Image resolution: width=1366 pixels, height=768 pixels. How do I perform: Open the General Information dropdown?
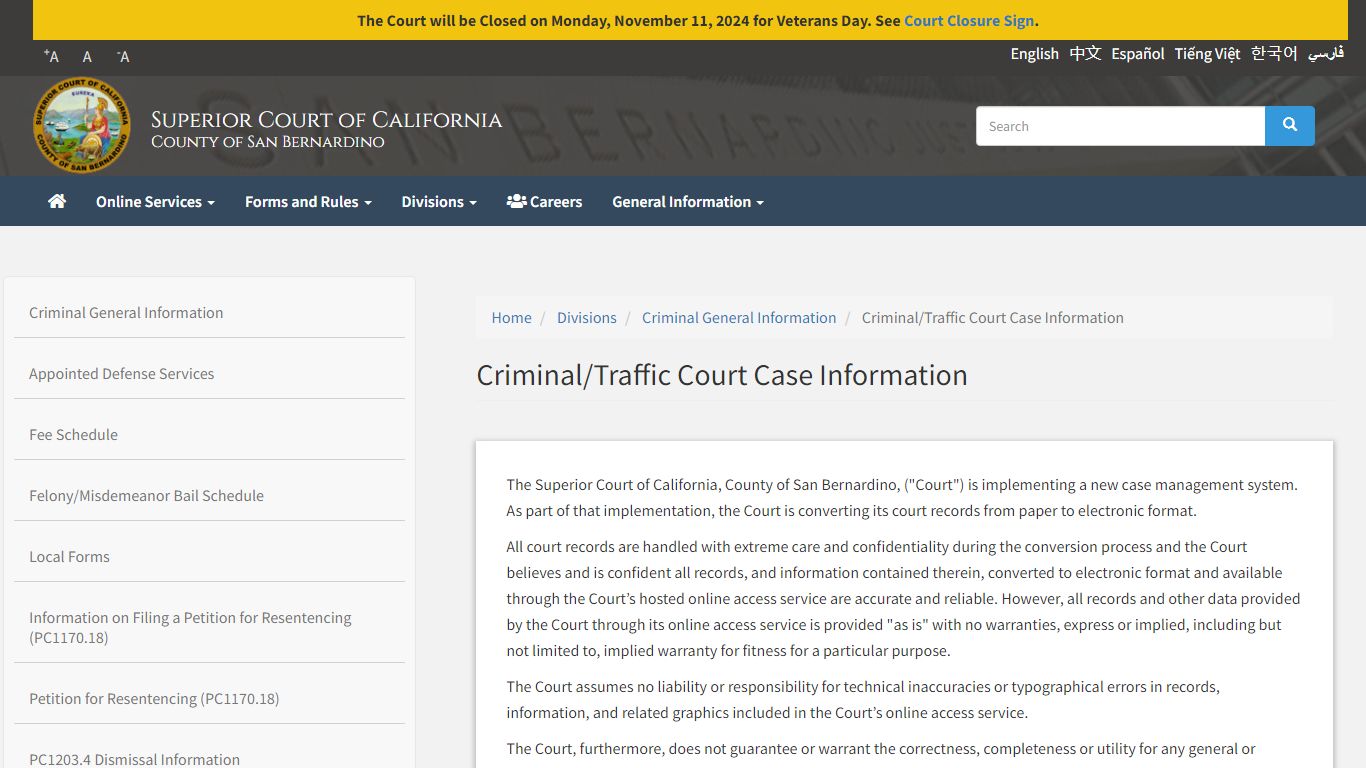point(688,201)
